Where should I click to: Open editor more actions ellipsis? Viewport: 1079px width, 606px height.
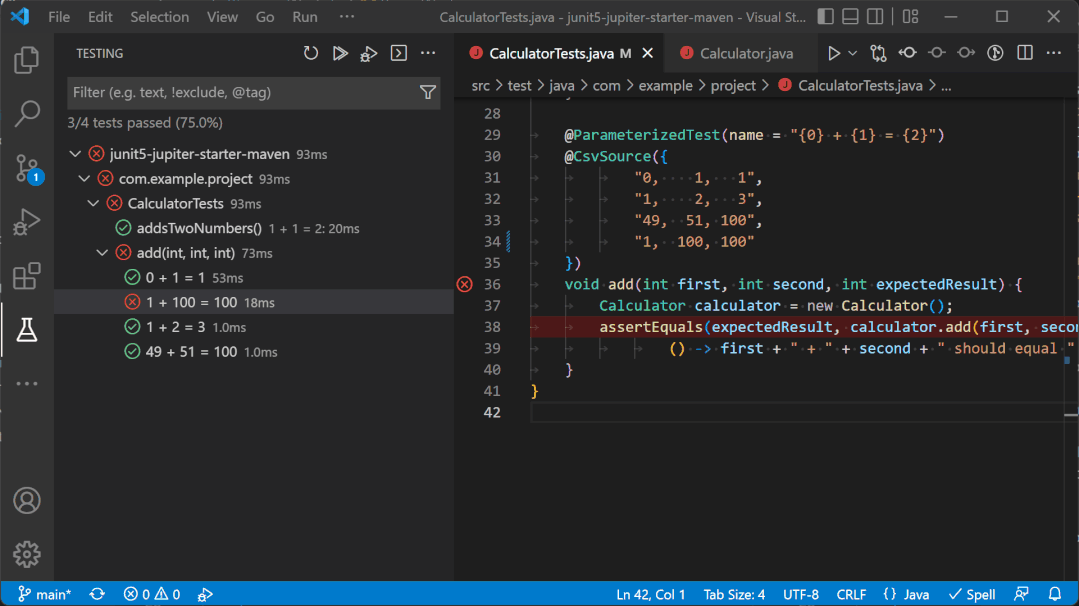[1054, 53]
